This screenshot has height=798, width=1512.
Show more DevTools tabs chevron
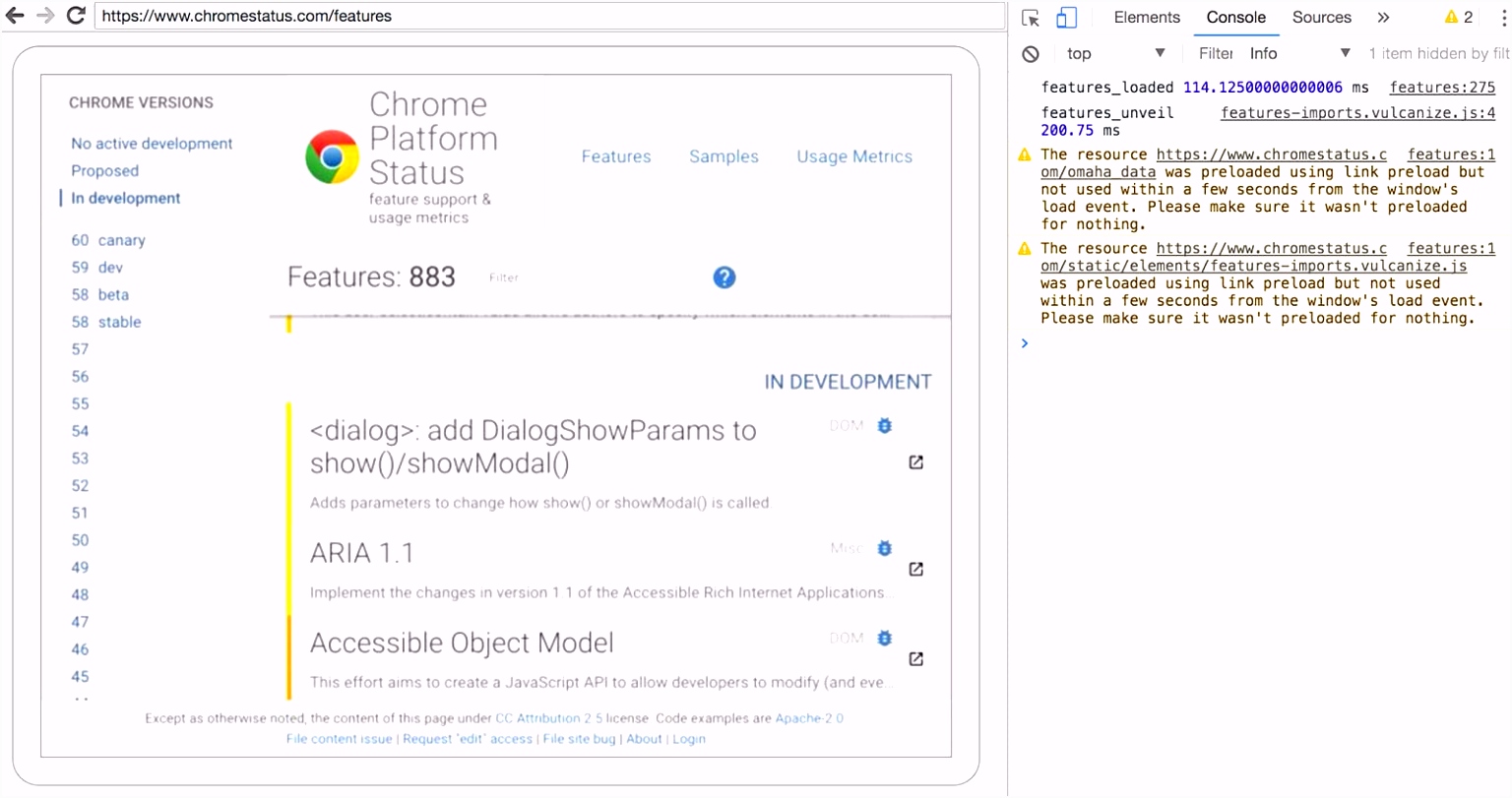(1383, 18)
